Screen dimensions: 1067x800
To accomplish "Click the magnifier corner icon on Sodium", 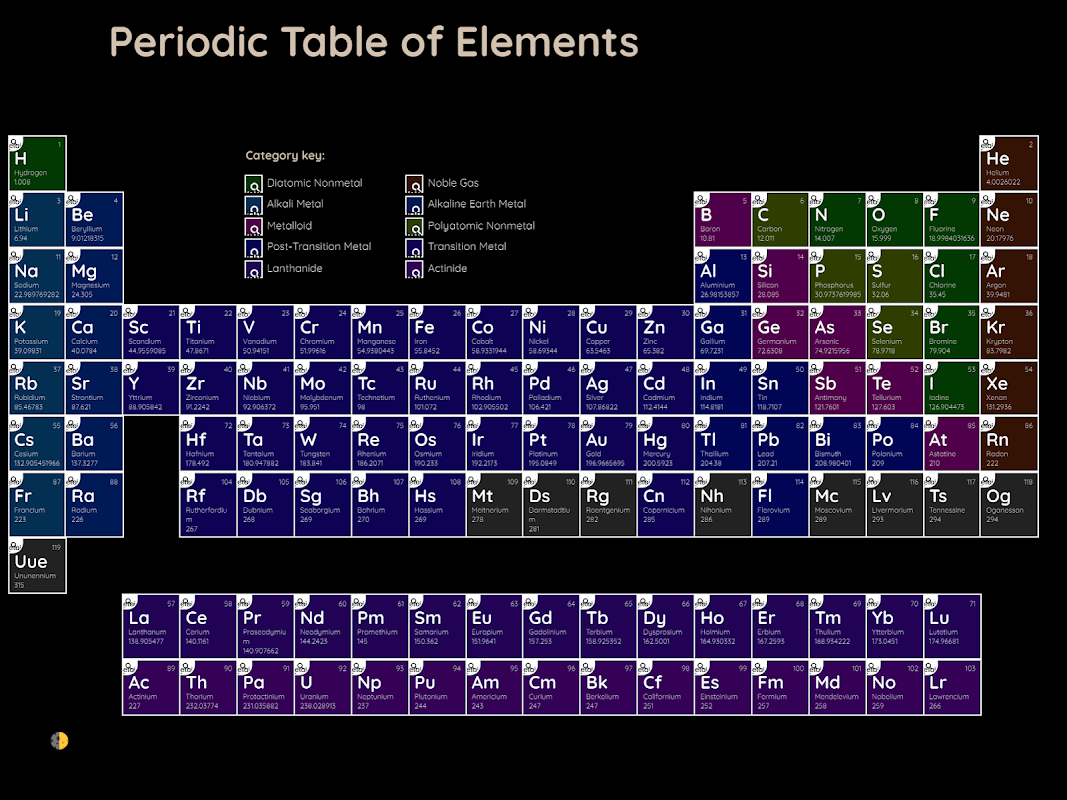I will click(15, 255).
